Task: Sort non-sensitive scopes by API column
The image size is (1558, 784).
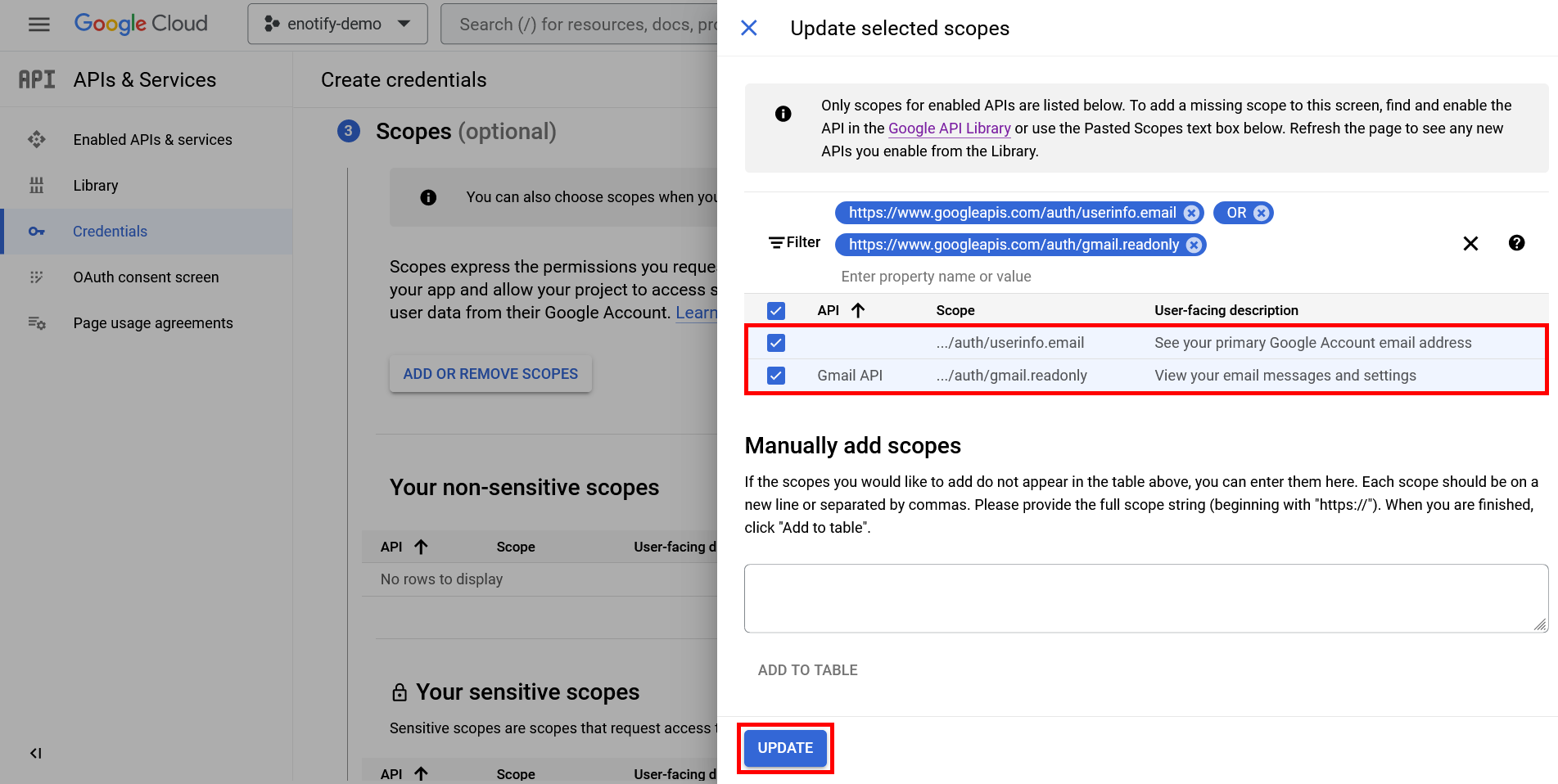Action: coord(421,547)
